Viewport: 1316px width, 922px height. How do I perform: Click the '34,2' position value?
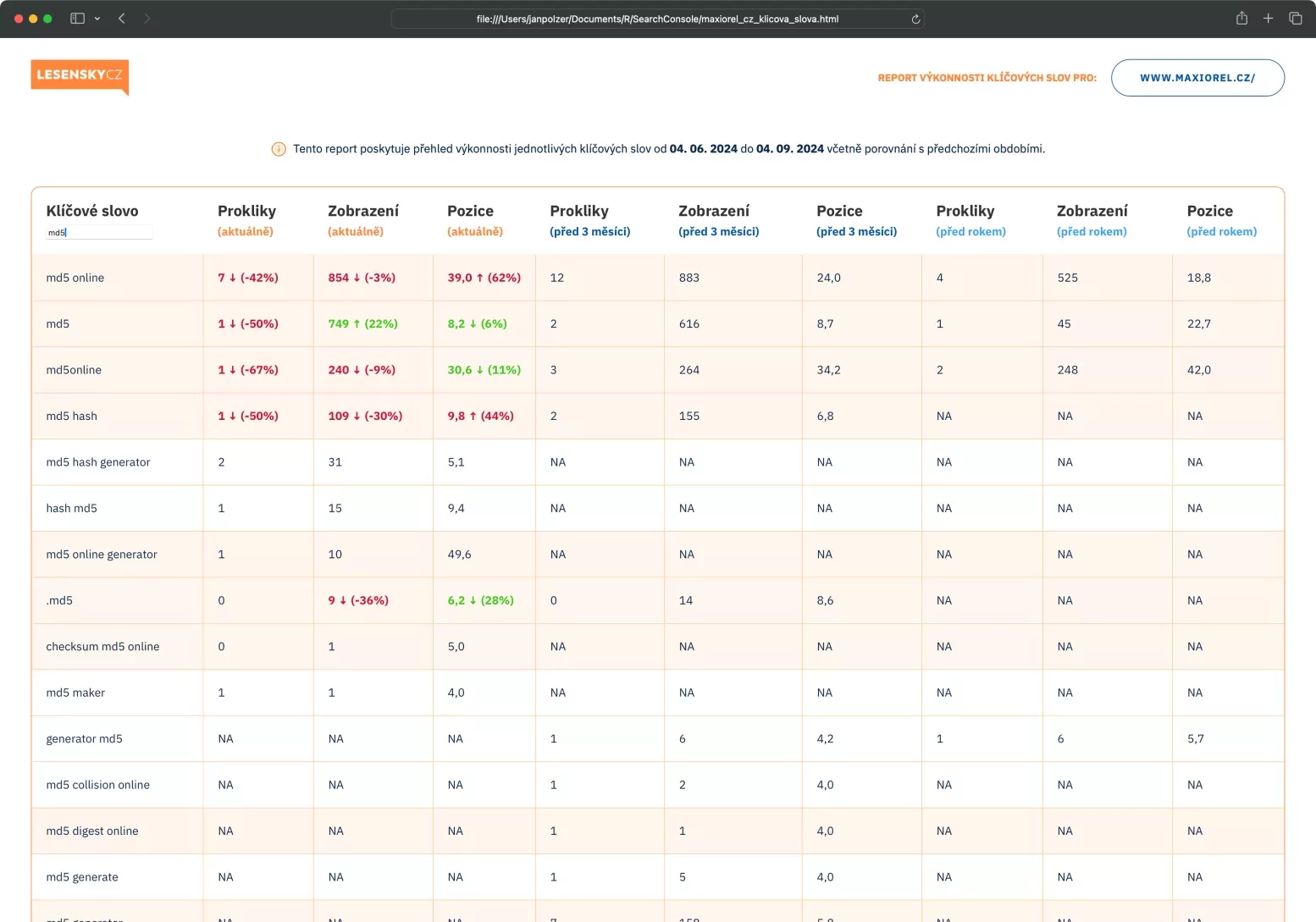[828, 370]
